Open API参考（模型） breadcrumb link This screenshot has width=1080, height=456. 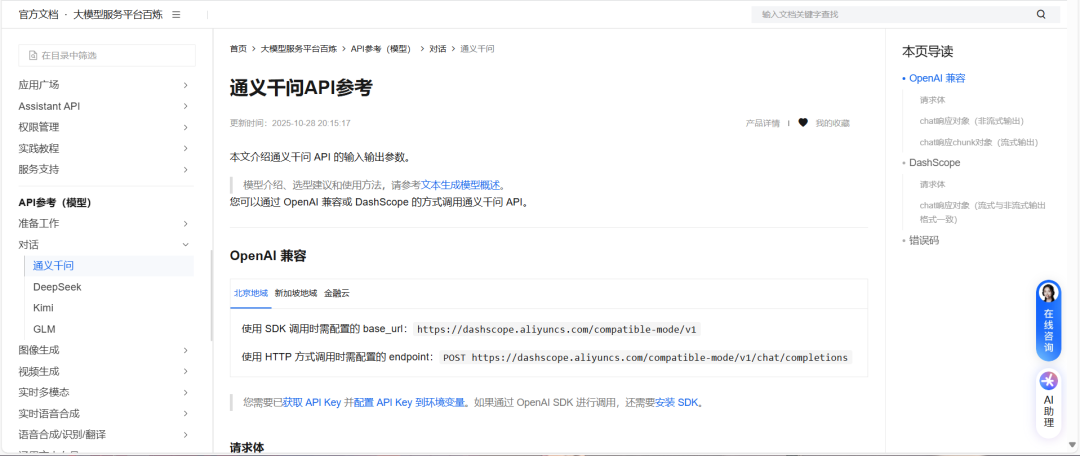pos(380,49)
